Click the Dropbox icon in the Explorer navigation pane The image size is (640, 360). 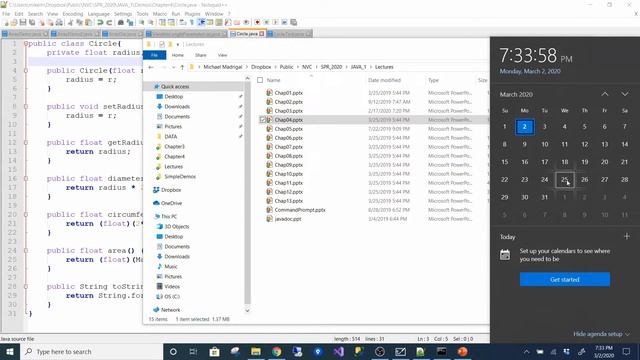156,190
